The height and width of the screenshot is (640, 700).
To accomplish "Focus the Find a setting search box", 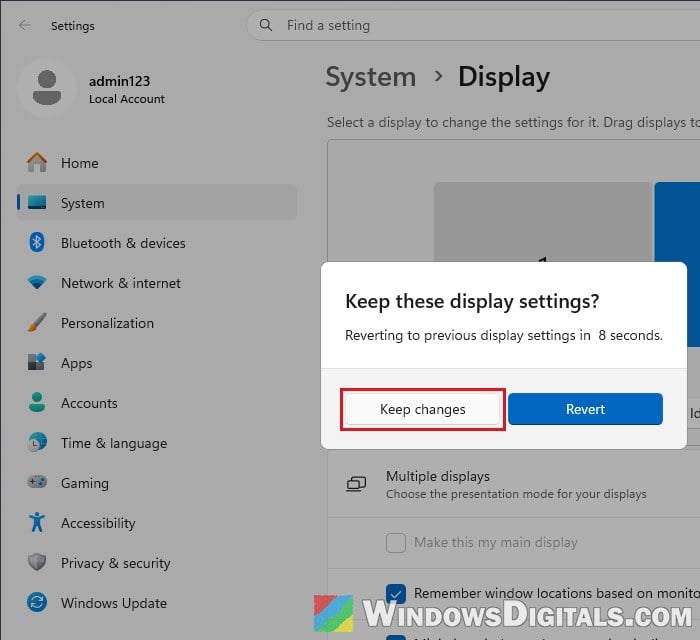I will coord(473,25).
